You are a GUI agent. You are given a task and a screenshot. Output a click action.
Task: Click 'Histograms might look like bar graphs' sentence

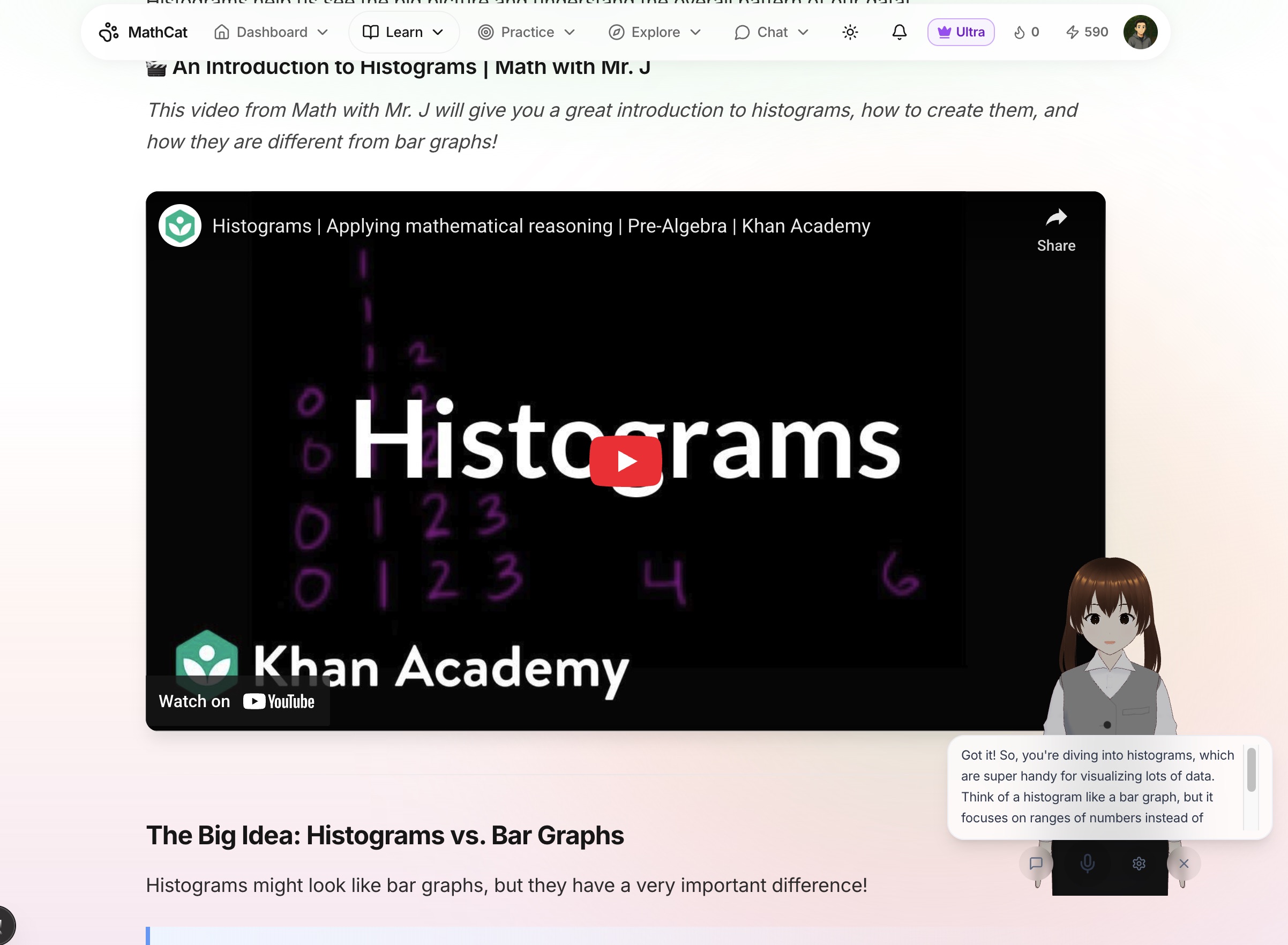[506, 885]
